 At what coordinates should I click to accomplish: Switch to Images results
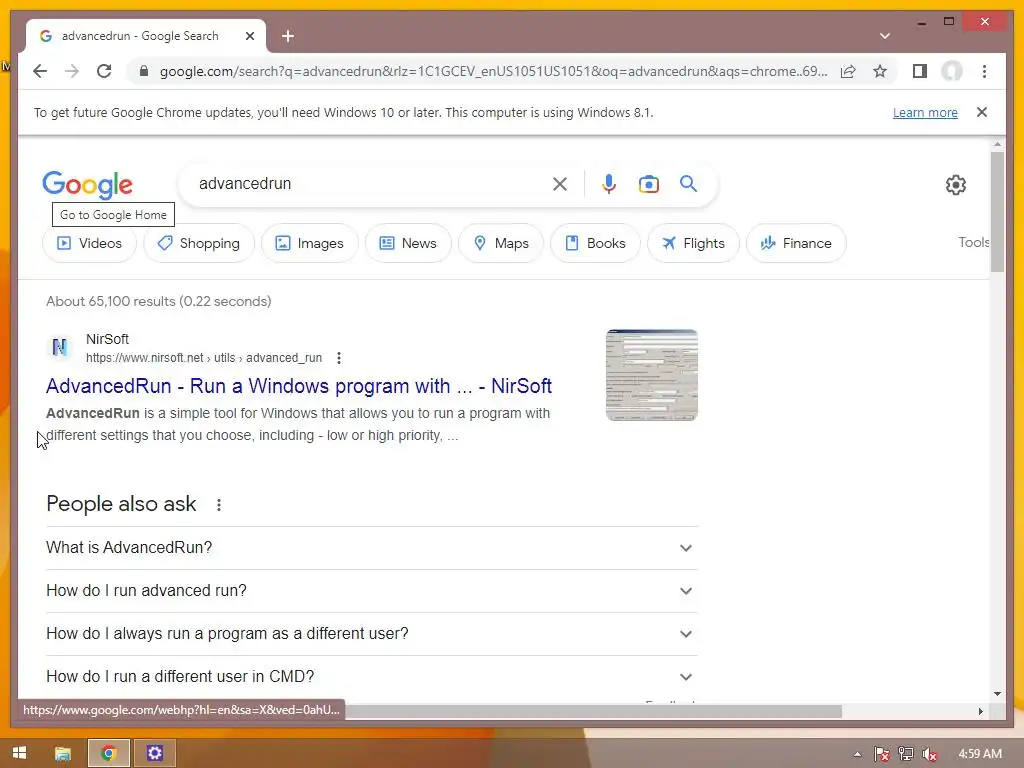pyautogui.click(x=310, y=243)
